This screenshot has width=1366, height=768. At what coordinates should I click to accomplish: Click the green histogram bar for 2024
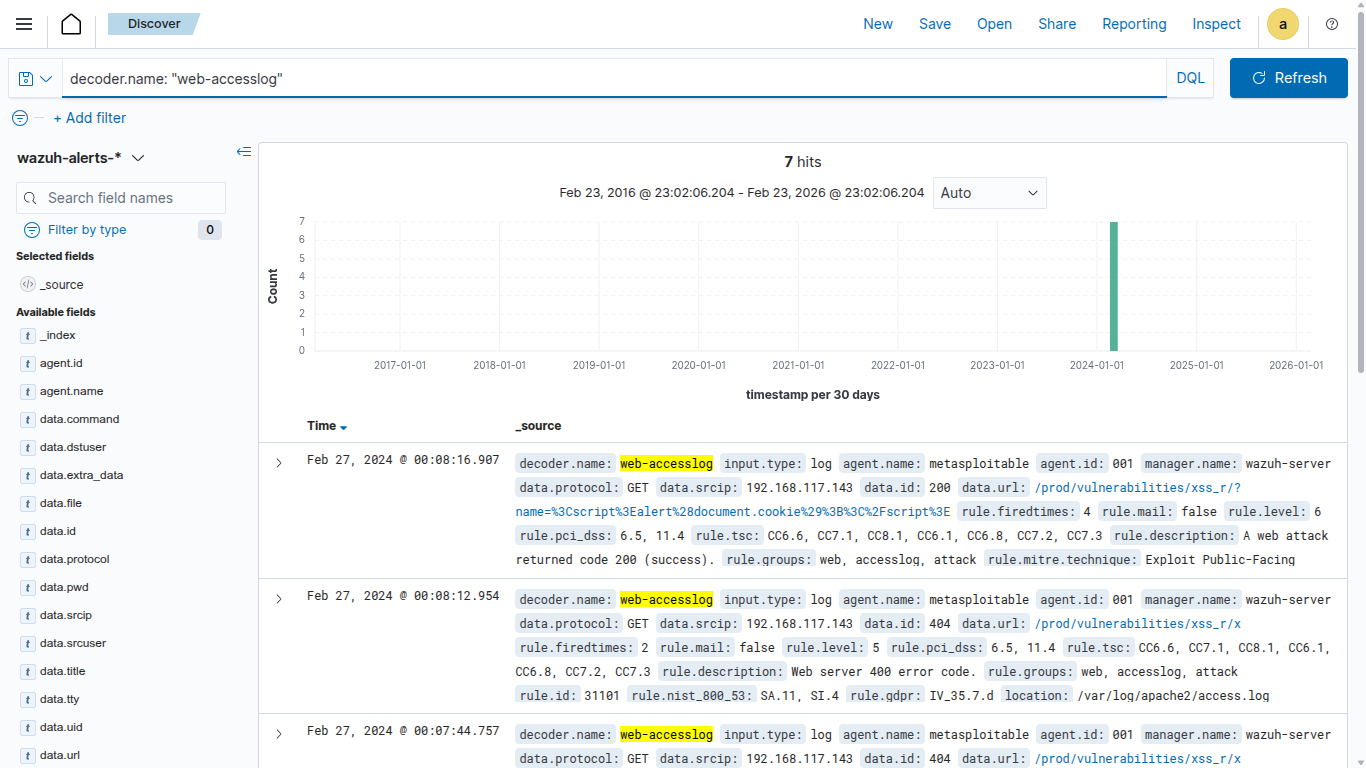coord(1113,286)
